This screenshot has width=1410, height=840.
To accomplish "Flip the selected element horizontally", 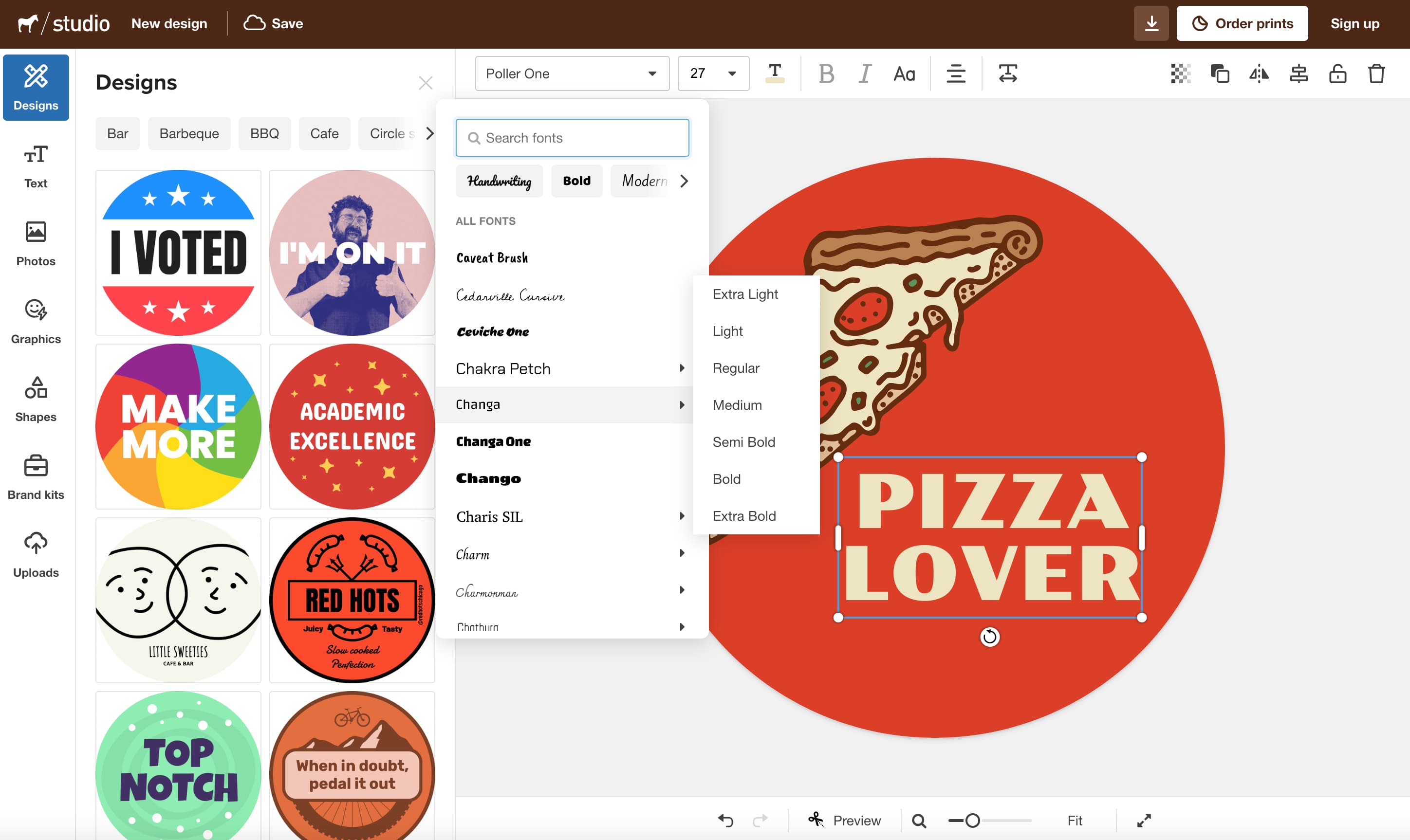I will [x=1259, y=73].
